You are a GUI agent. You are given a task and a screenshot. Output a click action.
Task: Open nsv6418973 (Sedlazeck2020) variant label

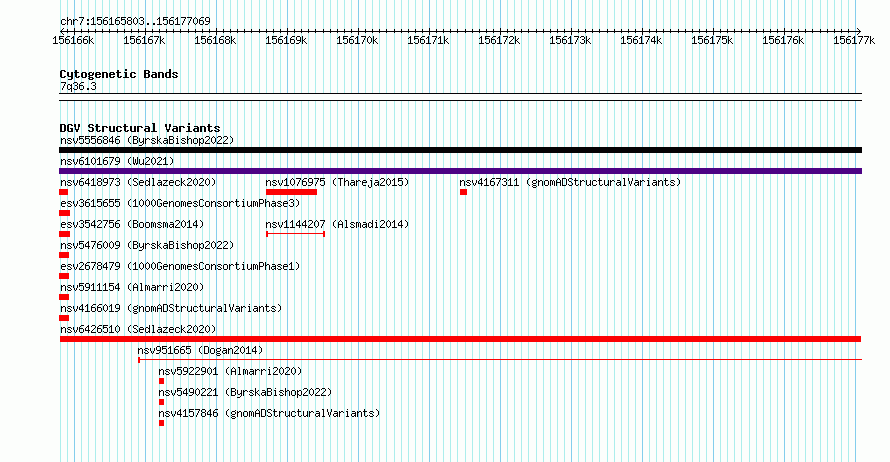138,182
